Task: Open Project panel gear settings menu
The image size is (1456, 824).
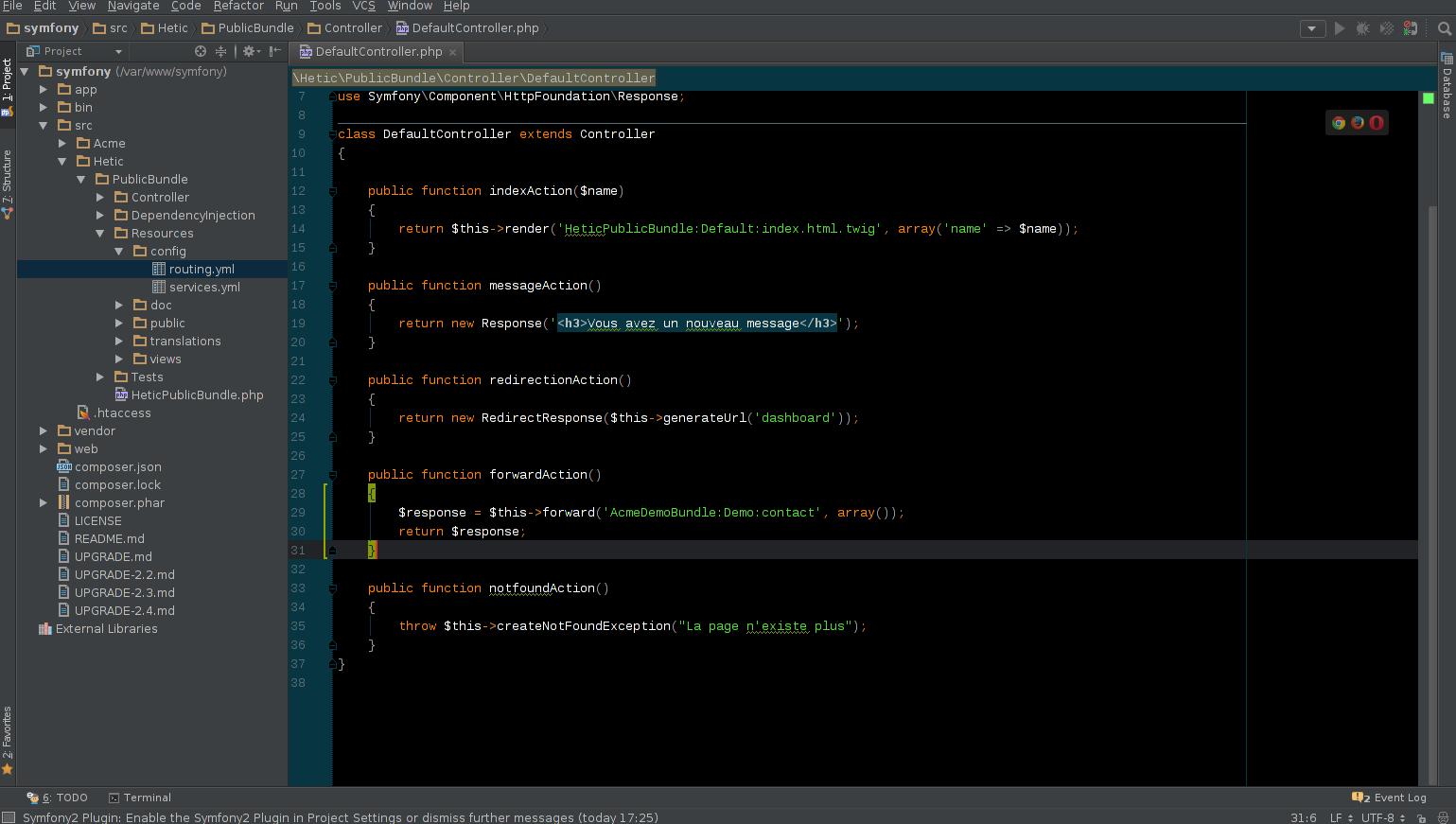Action: [x=251, y=51]
